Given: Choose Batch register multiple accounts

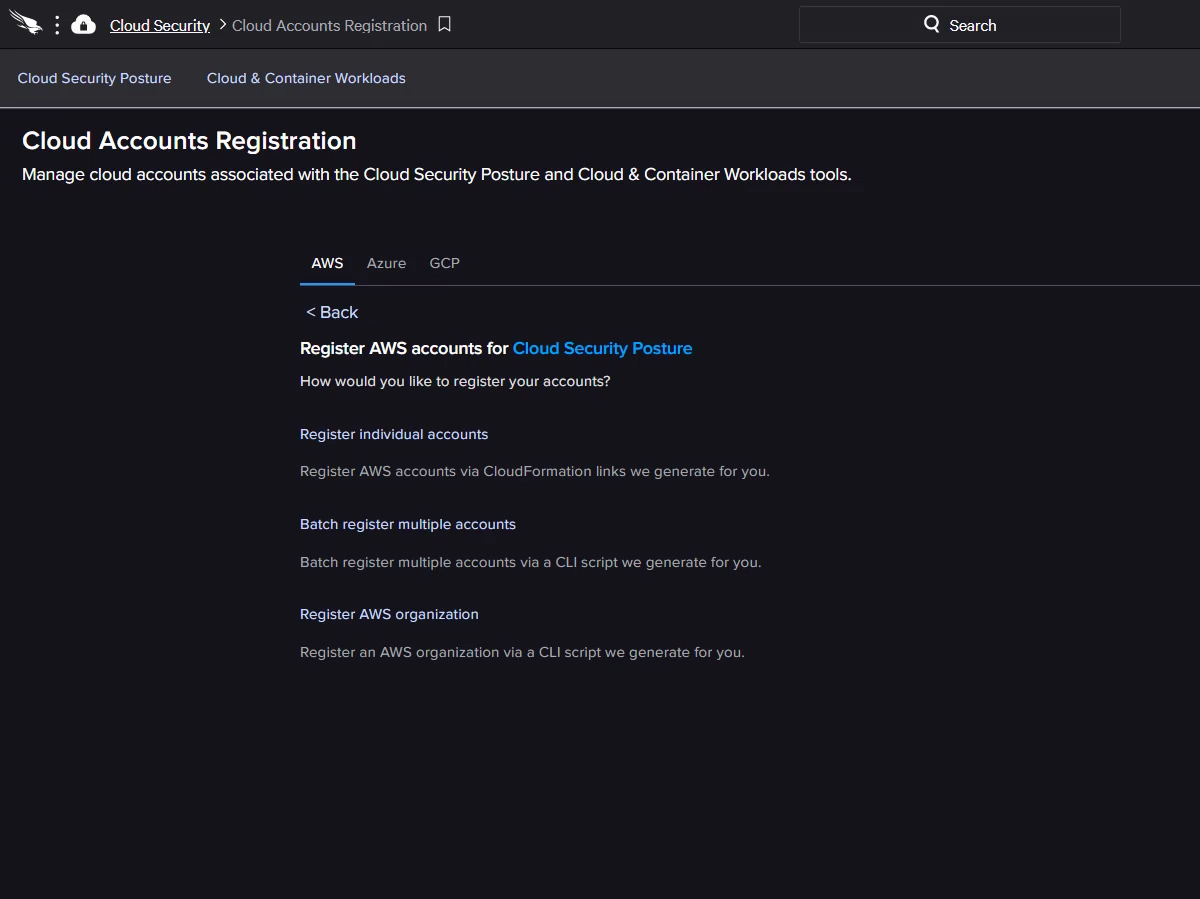Looking at the screenshot, I should click(408, 525).
